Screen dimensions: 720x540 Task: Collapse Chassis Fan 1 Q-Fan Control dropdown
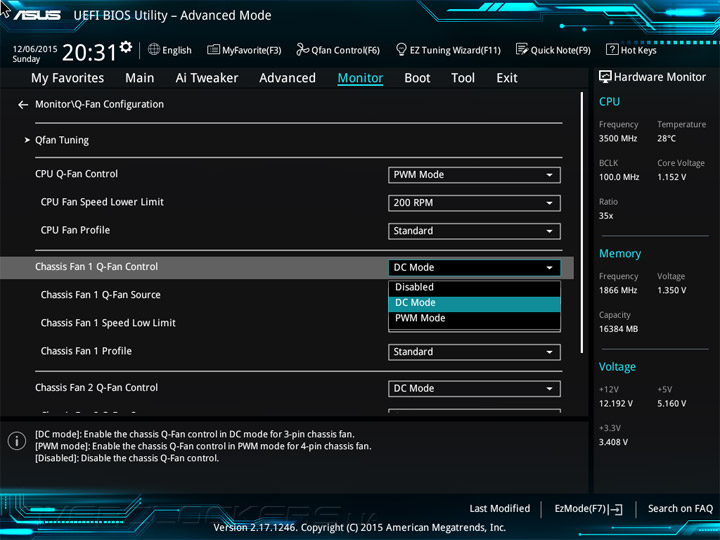474,268
